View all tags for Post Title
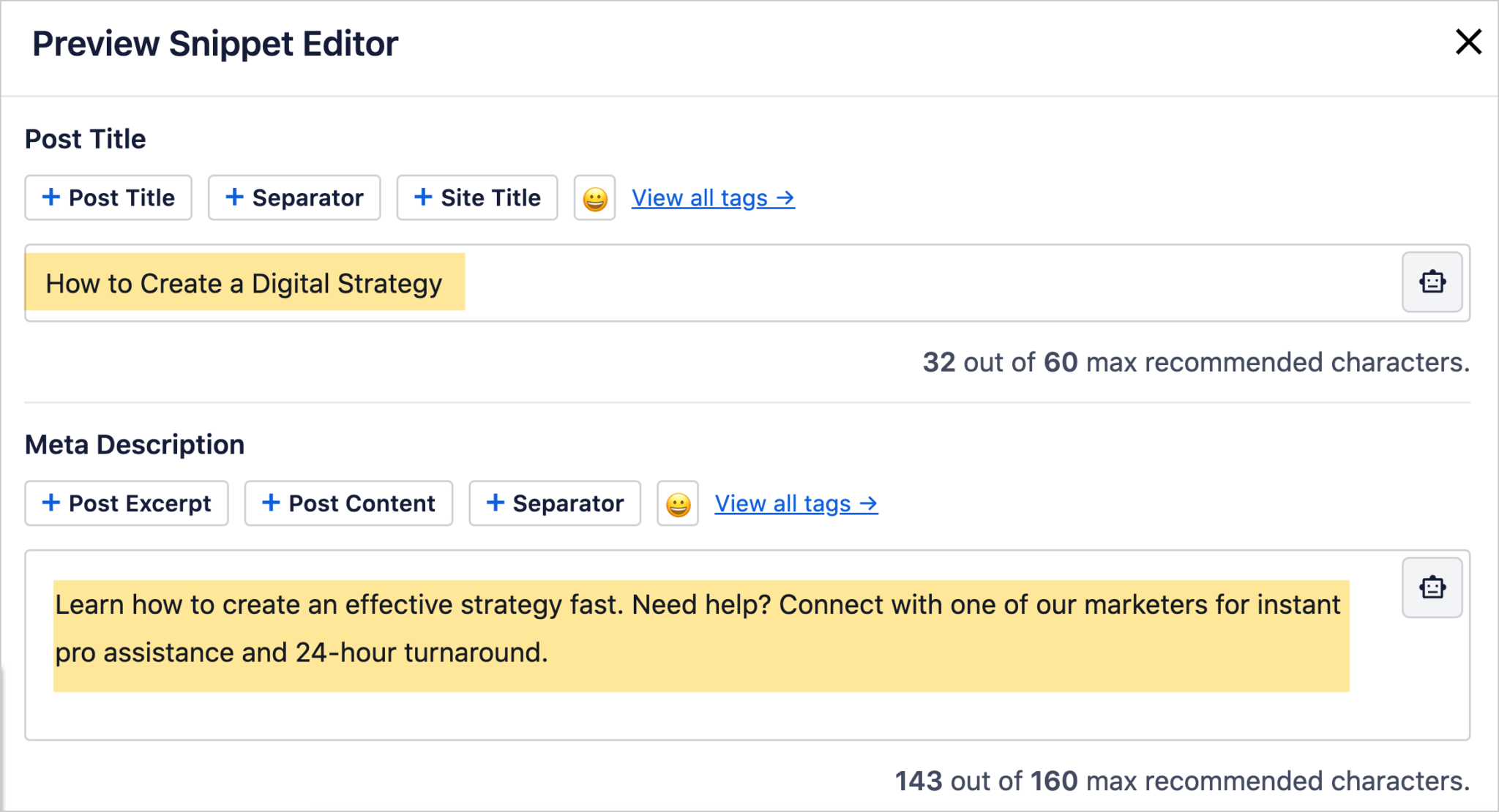Image resolution: width=1499 pixels, height=812 pixels. coord(713,198)
